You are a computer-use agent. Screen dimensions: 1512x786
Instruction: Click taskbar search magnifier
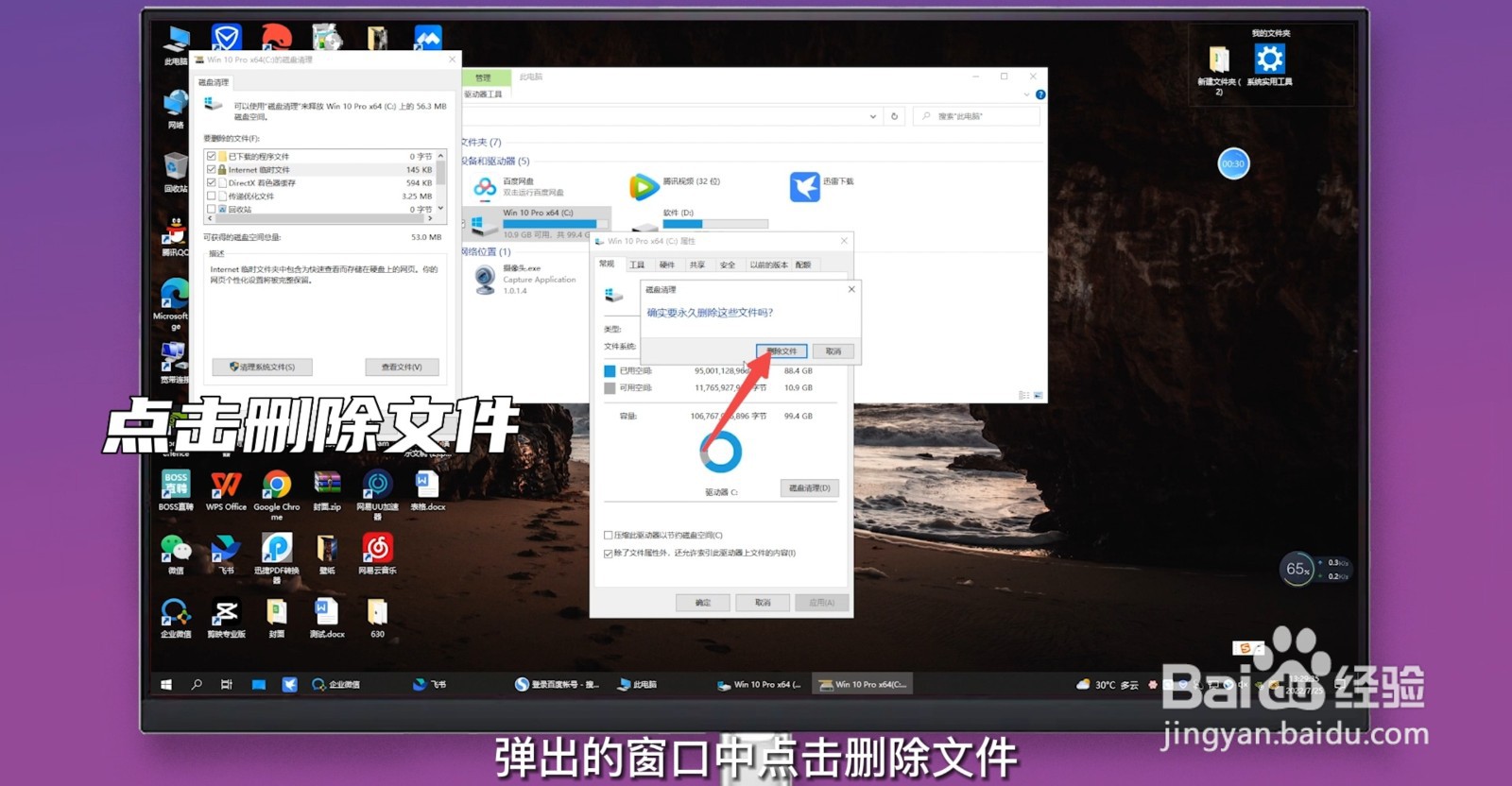tap(197, 684)
